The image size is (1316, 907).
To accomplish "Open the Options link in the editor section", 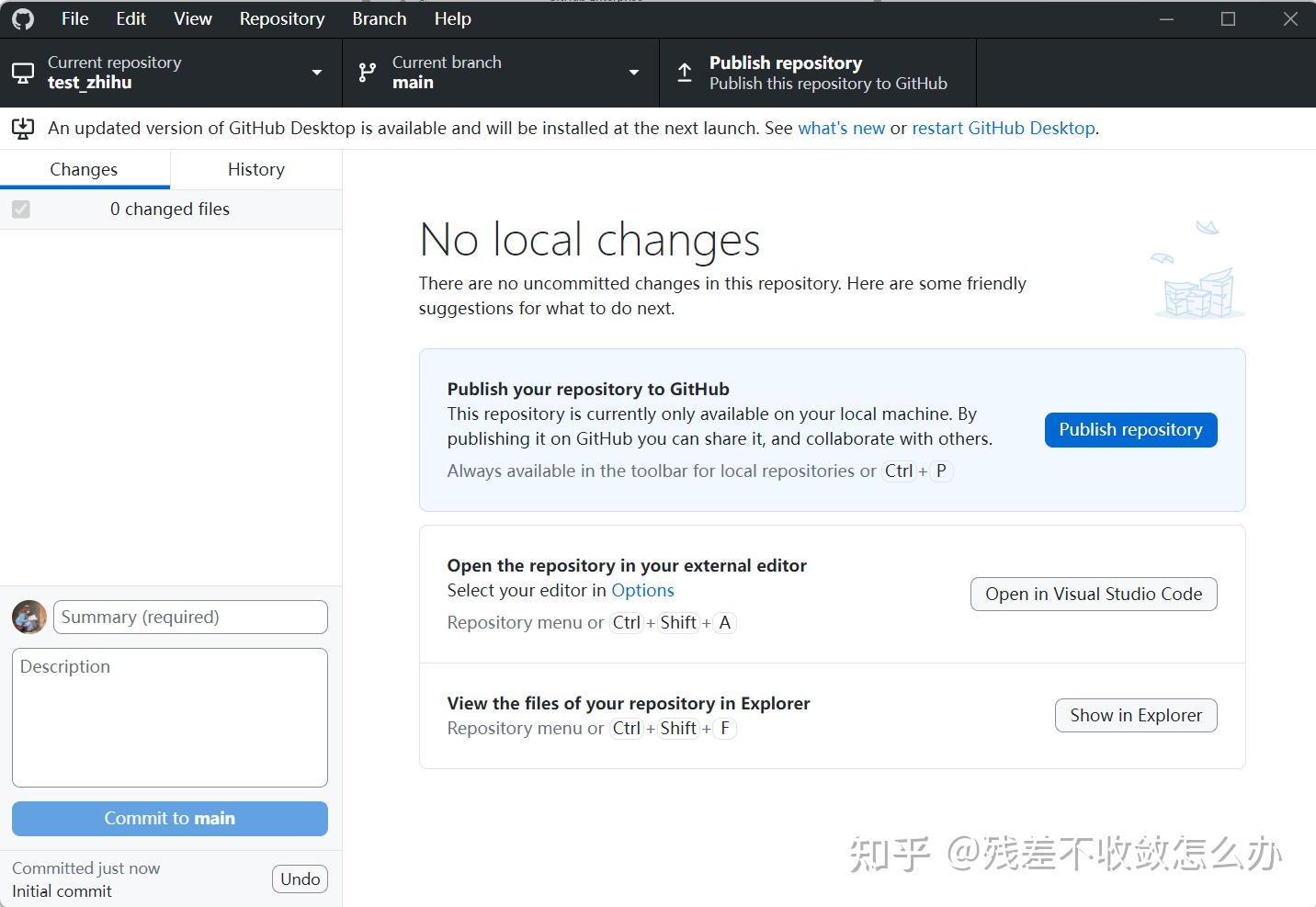I will [642, 590].
